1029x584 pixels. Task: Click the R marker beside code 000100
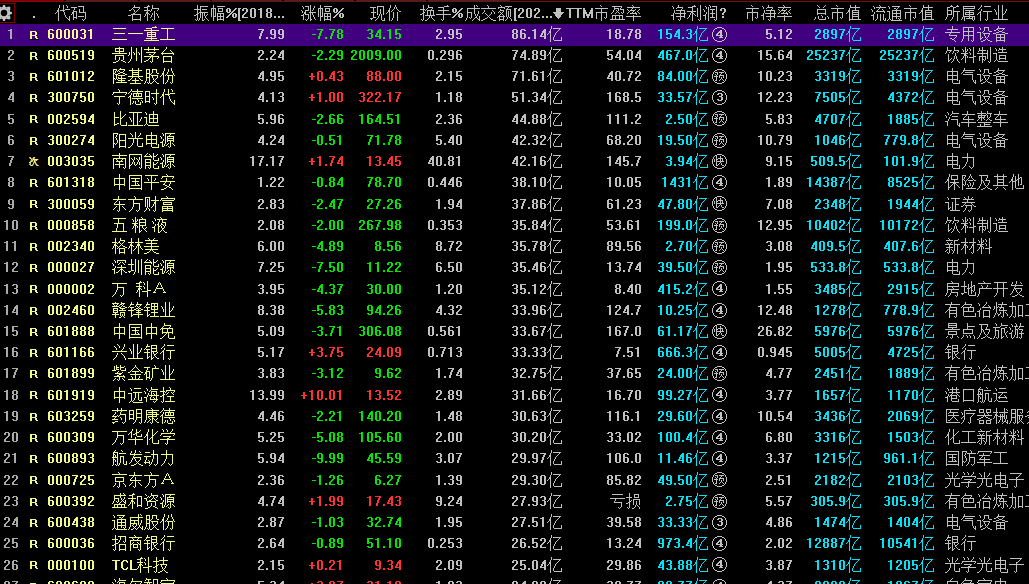tap(34, 565)
